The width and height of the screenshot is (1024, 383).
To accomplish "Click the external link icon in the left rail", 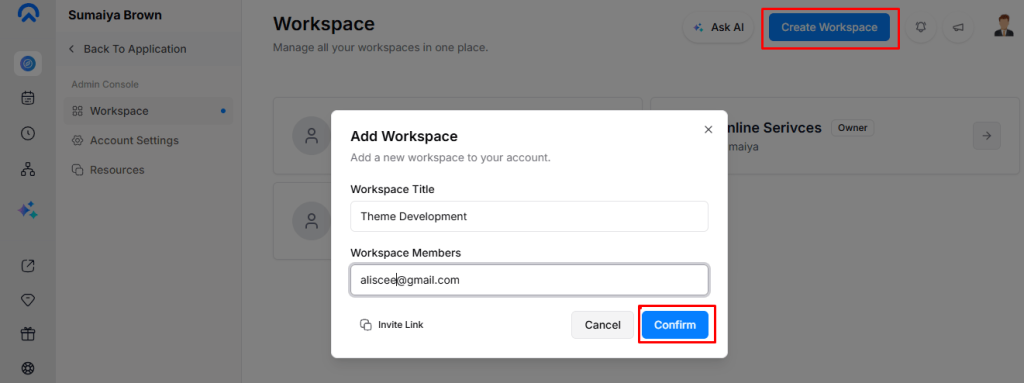I will [27, 266].
